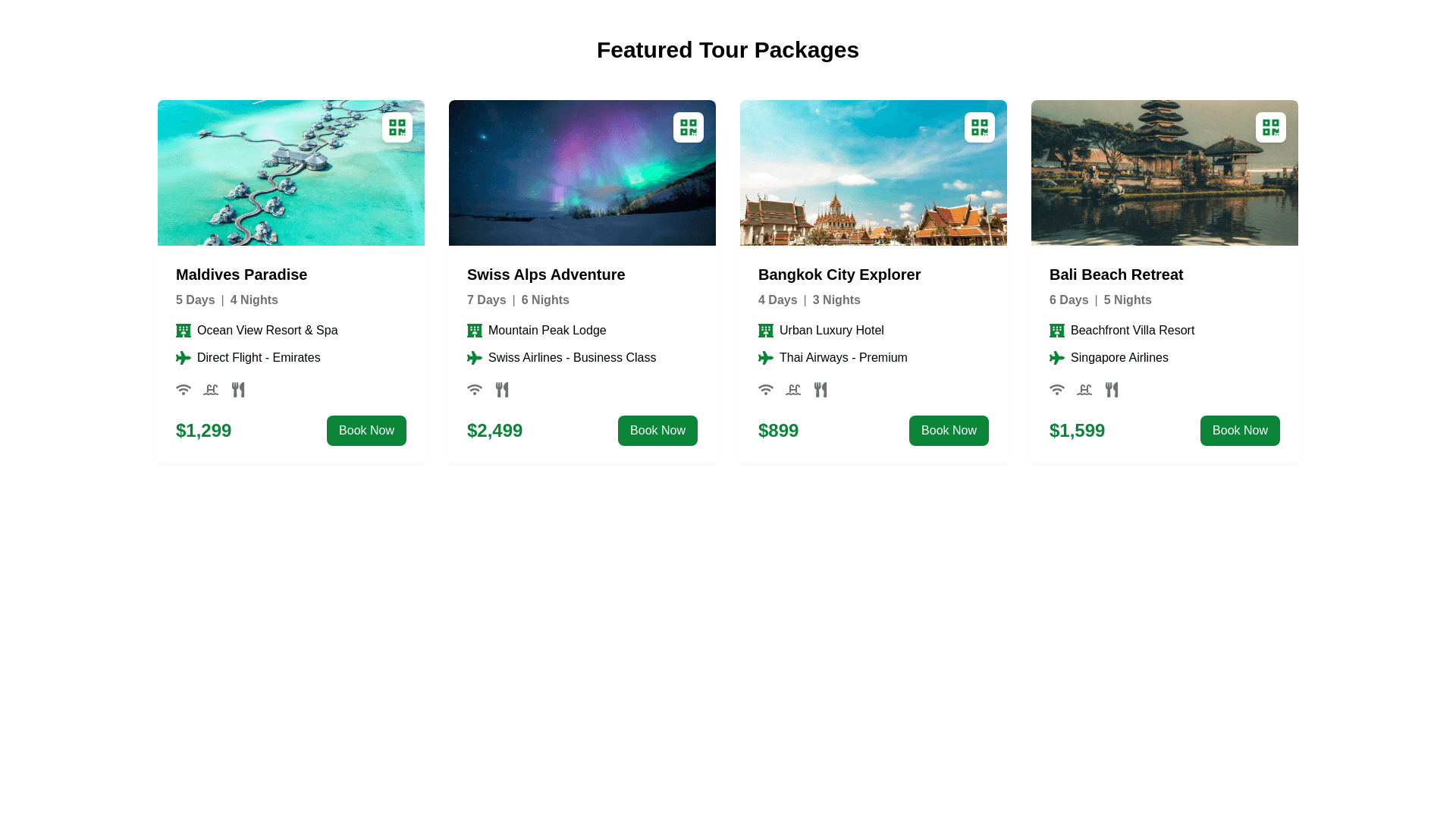Screen dimensions: 1456x819
Task: Click the Wi-Fi icon on Bali Beach Retreat
Action: (x=1057, y=390)
